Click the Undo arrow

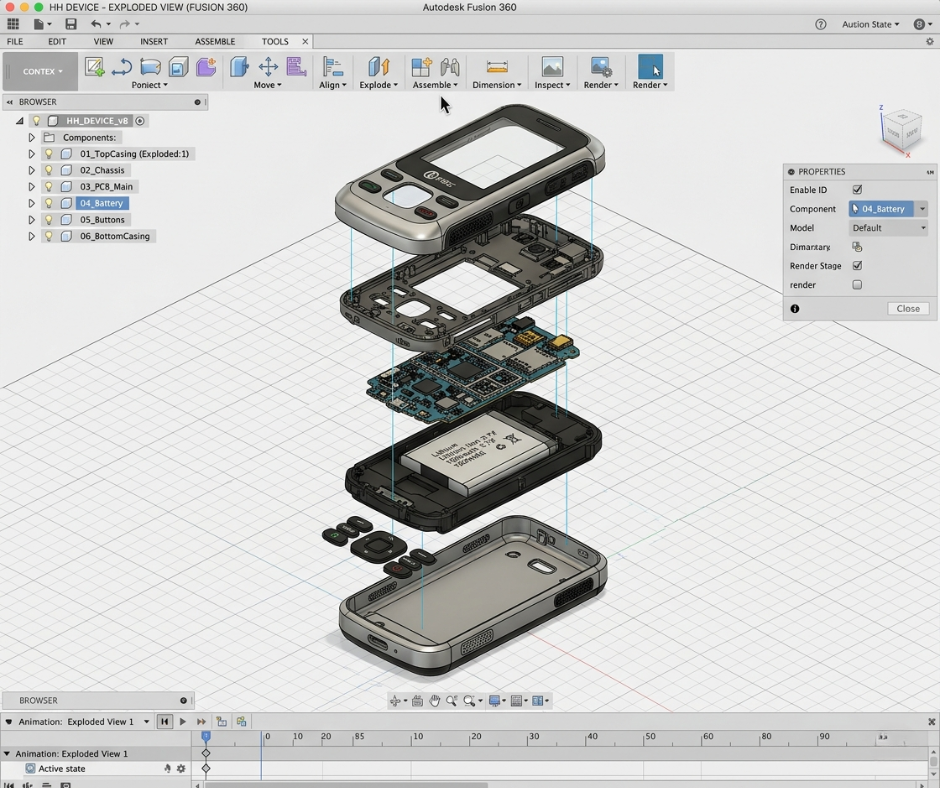tap(96, 24)
